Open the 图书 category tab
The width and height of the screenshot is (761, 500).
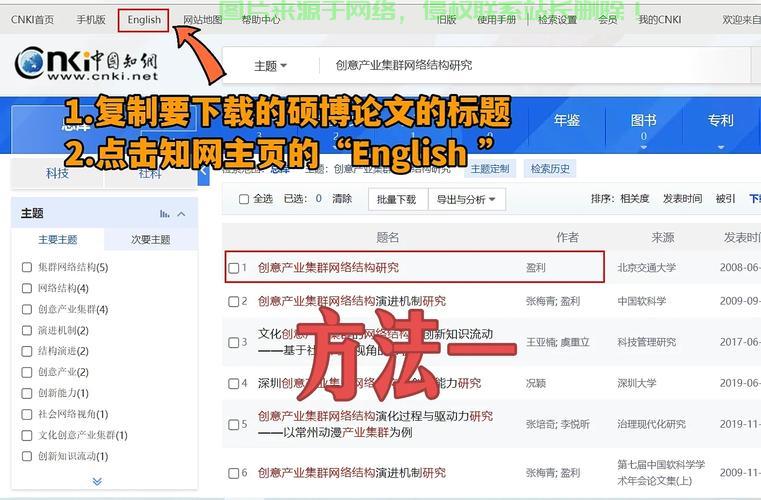click(644, 120)
